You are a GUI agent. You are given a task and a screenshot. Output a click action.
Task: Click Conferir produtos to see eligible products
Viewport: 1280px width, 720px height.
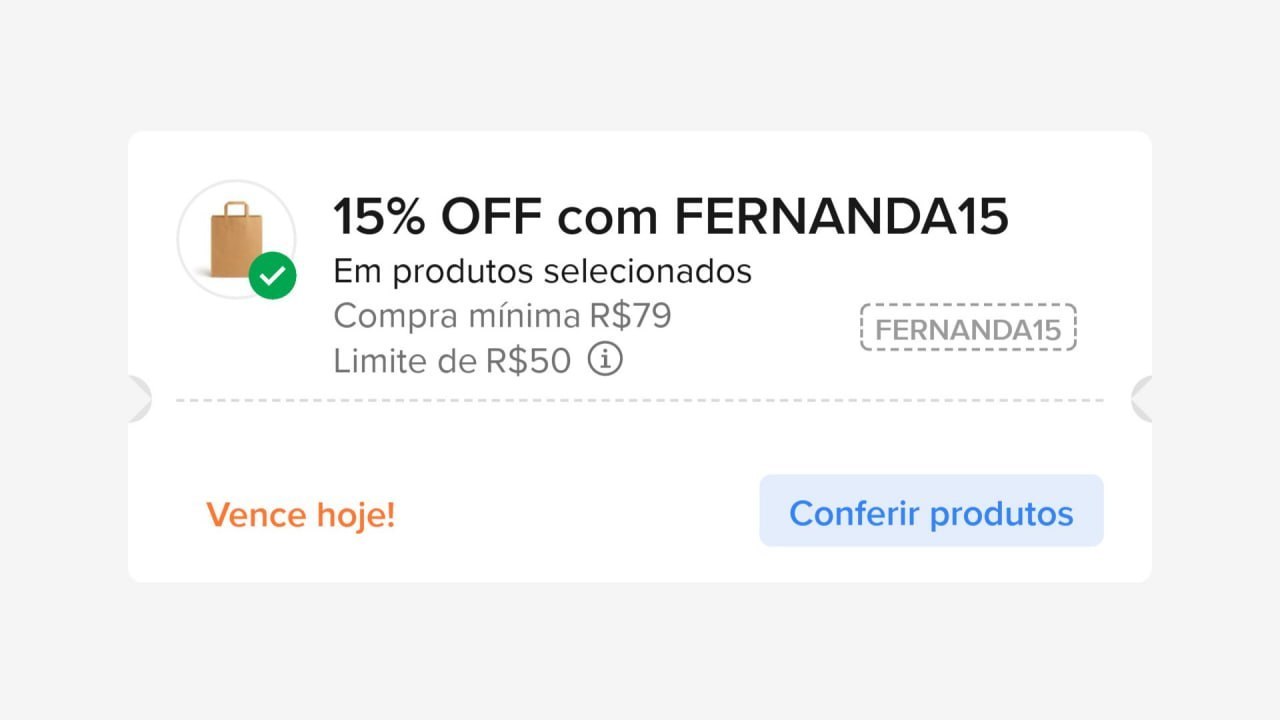[x=931, y=511]
